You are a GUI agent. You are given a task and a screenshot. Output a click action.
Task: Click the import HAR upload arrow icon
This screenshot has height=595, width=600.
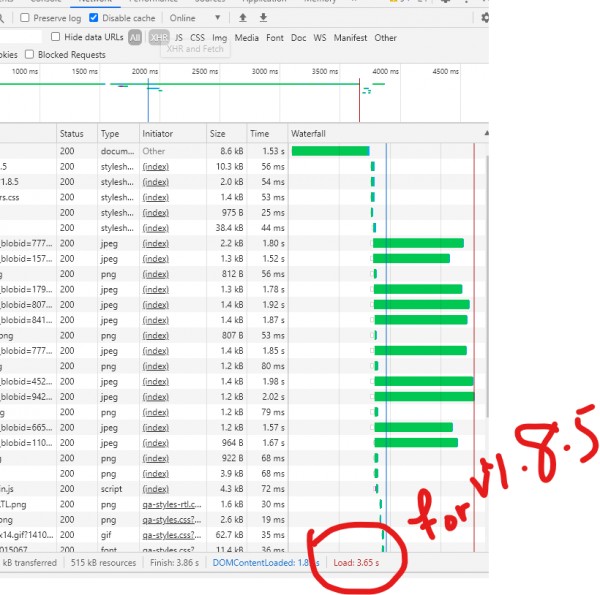242,18
